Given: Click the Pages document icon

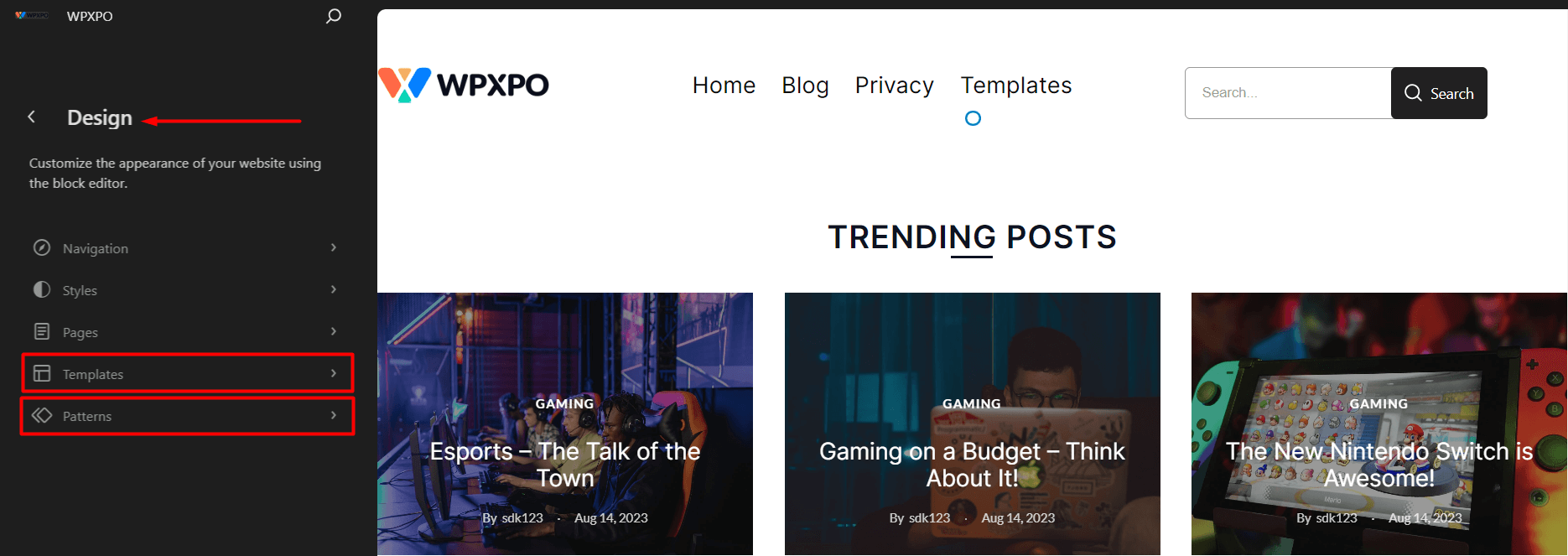Looking at the screenshot, I should [42, 331].
